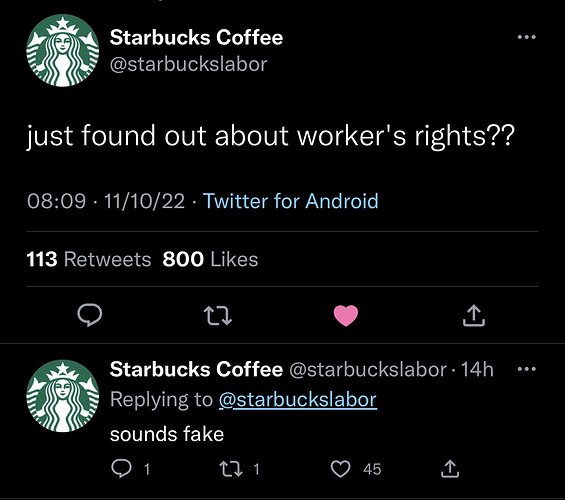Open more options on reply tweet

pyautogui.click(x=526, y=369)
